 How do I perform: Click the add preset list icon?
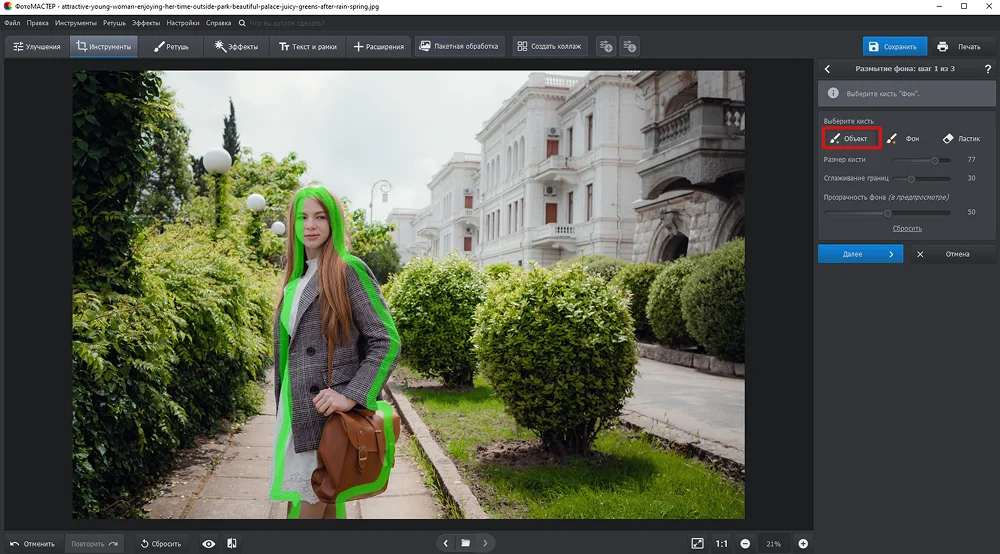(x=606, y=47)
